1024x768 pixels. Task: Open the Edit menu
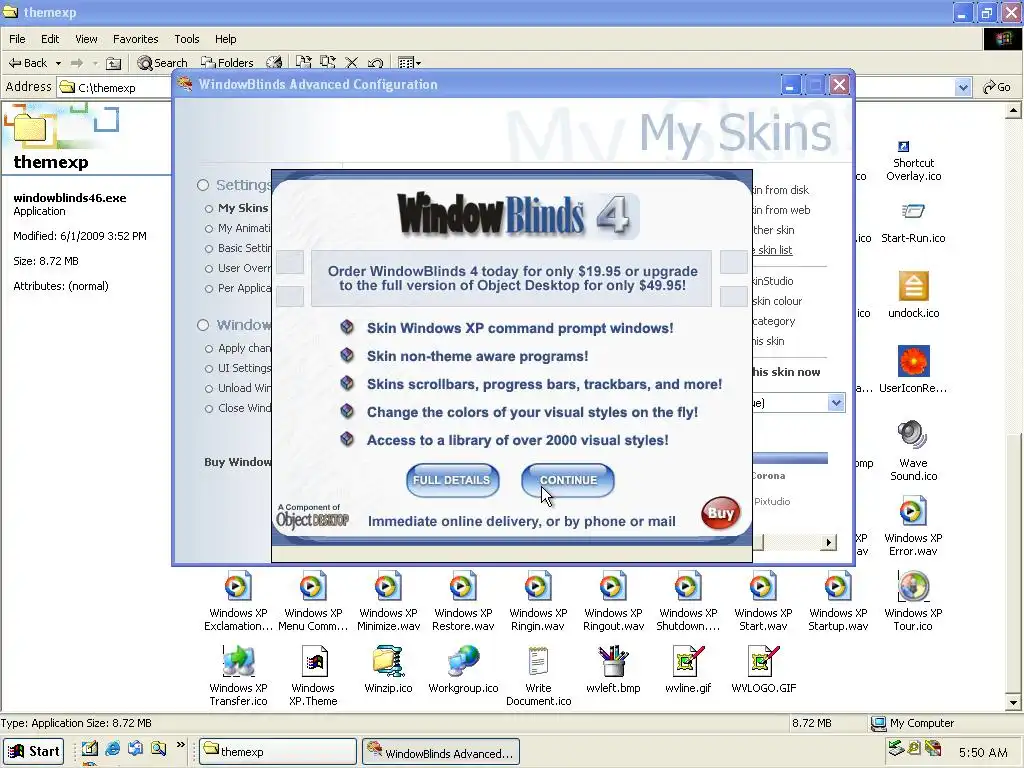click(x=50, y=39)
